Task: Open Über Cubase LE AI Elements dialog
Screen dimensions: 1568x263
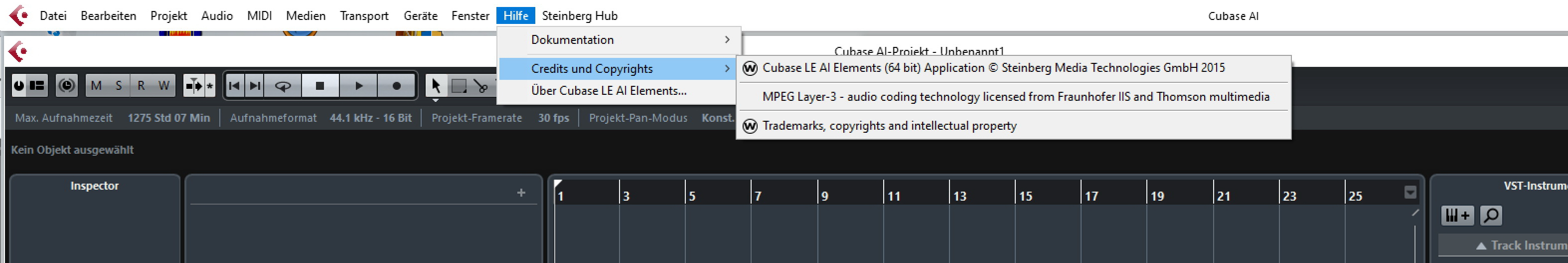Action: (x=619, y=91)
